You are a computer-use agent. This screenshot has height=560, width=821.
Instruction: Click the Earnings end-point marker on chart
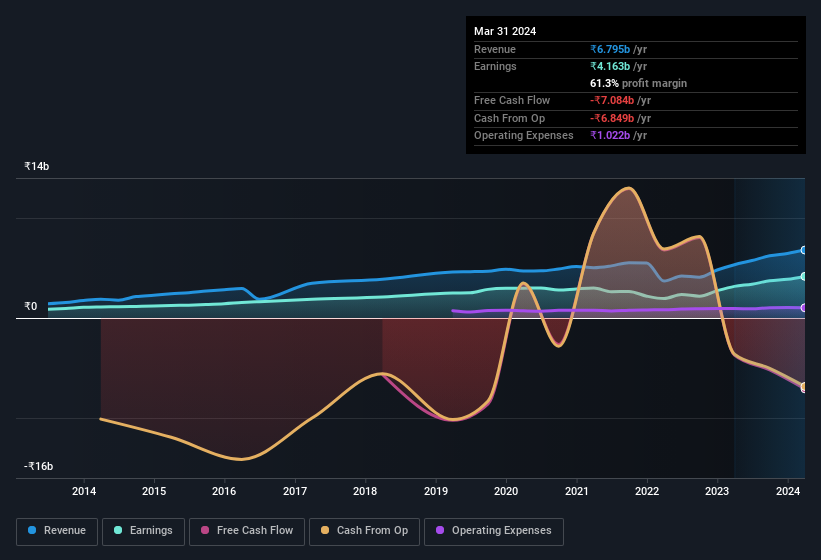pyautogui.click(x=804, y=276)
